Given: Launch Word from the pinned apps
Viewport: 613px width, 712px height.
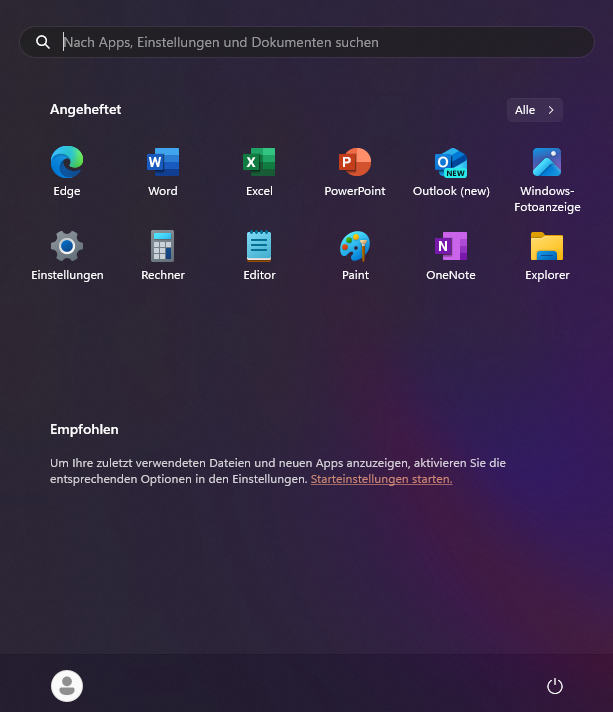Looking at the screenshot, I should 163,171.
